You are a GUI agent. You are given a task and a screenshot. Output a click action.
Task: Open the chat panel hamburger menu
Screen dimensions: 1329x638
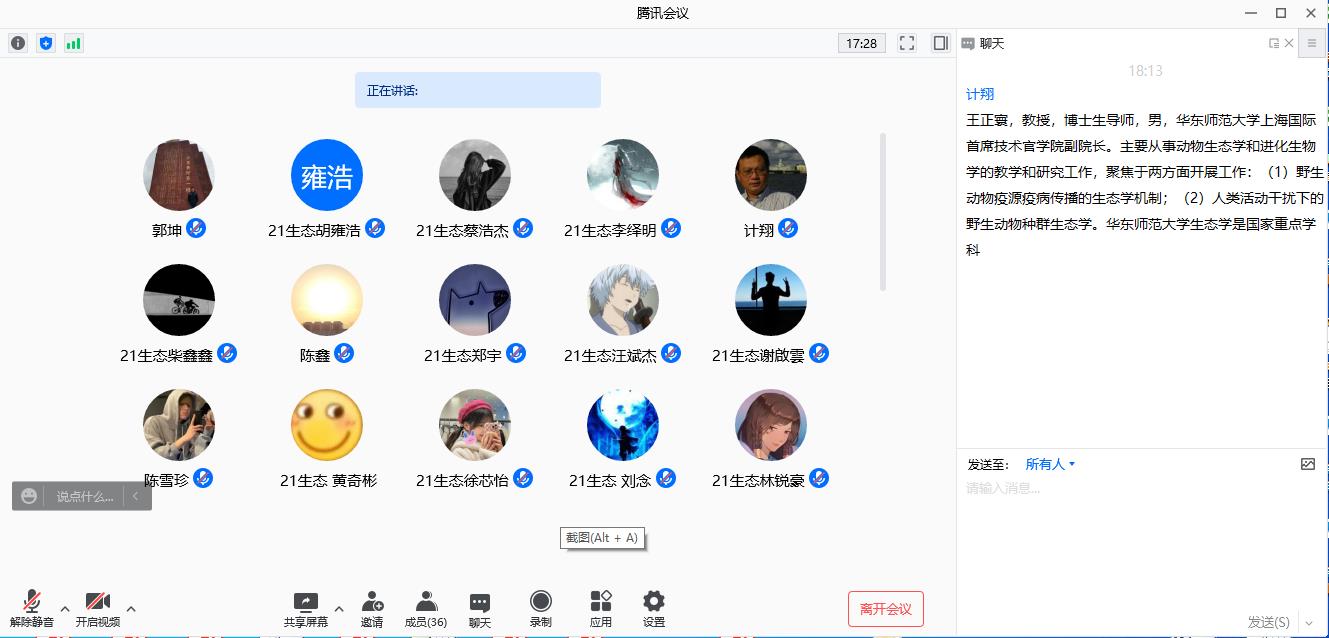pyautogui.click(x=1312, y=43)
